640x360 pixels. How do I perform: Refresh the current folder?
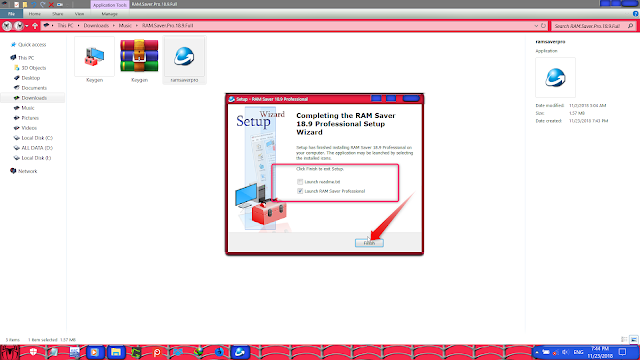tap(543, 26)
